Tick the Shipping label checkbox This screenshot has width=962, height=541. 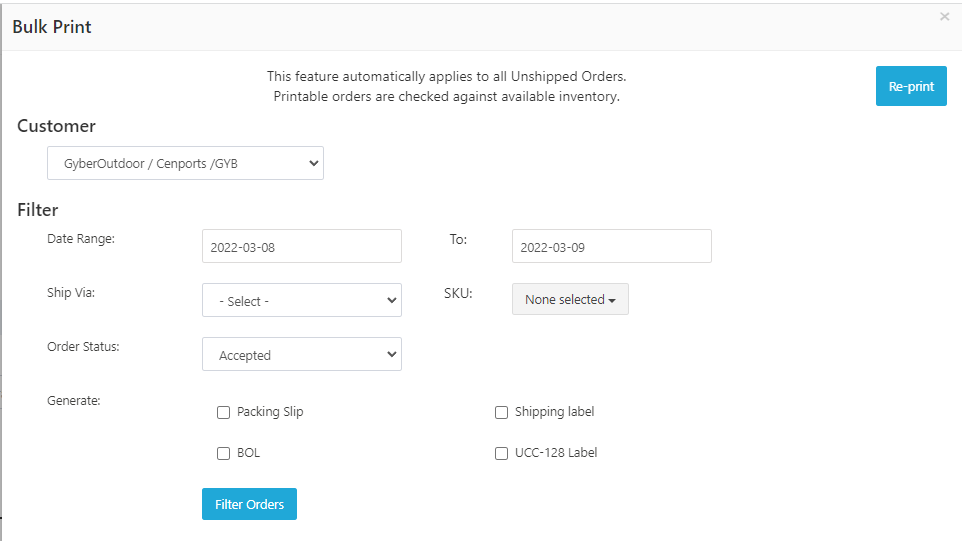[x=502, y=412]
